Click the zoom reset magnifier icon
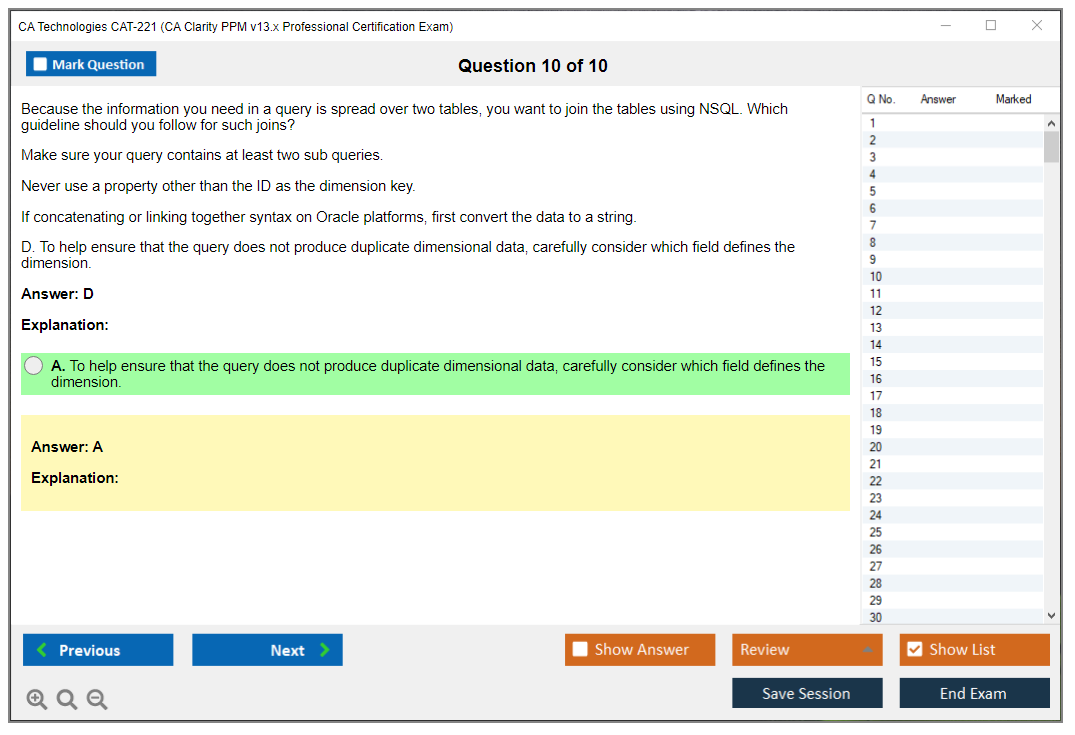This screenshot has height=735, width=1075. click(67, 700)
